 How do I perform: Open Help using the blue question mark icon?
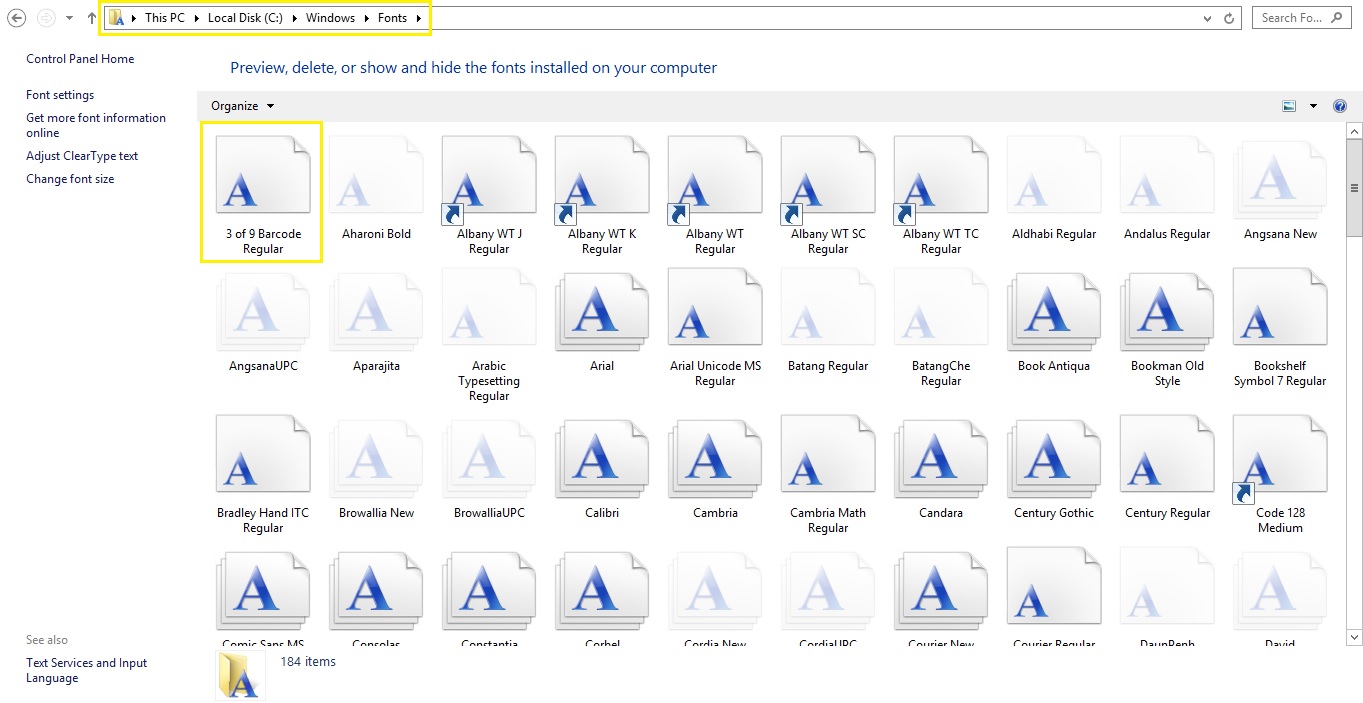1339,105
